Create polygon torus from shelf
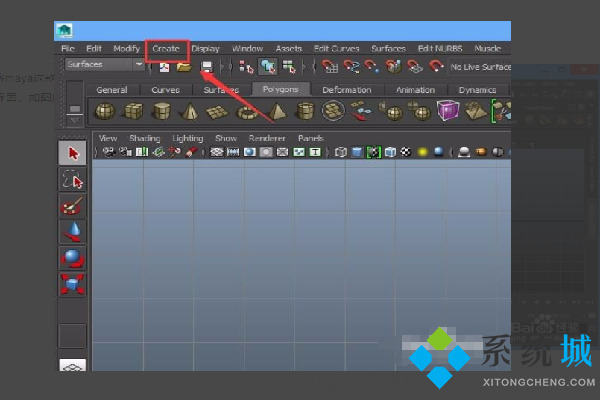 tap(246, 110)
